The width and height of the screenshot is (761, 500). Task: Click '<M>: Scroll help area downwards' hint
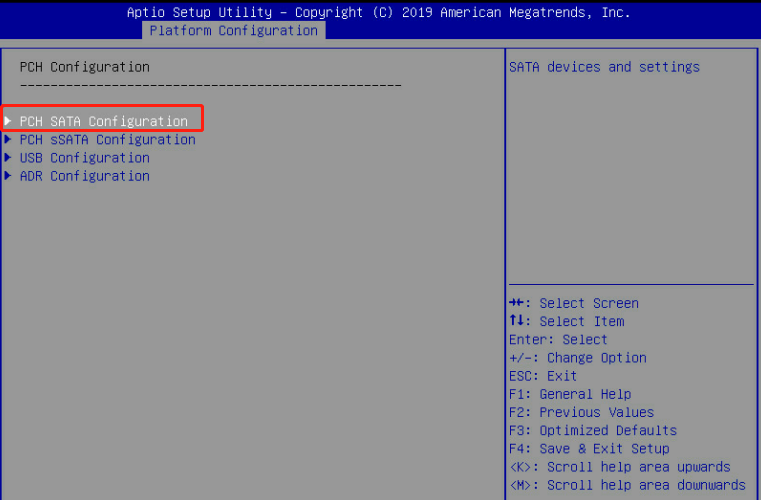tap(627, 485)
